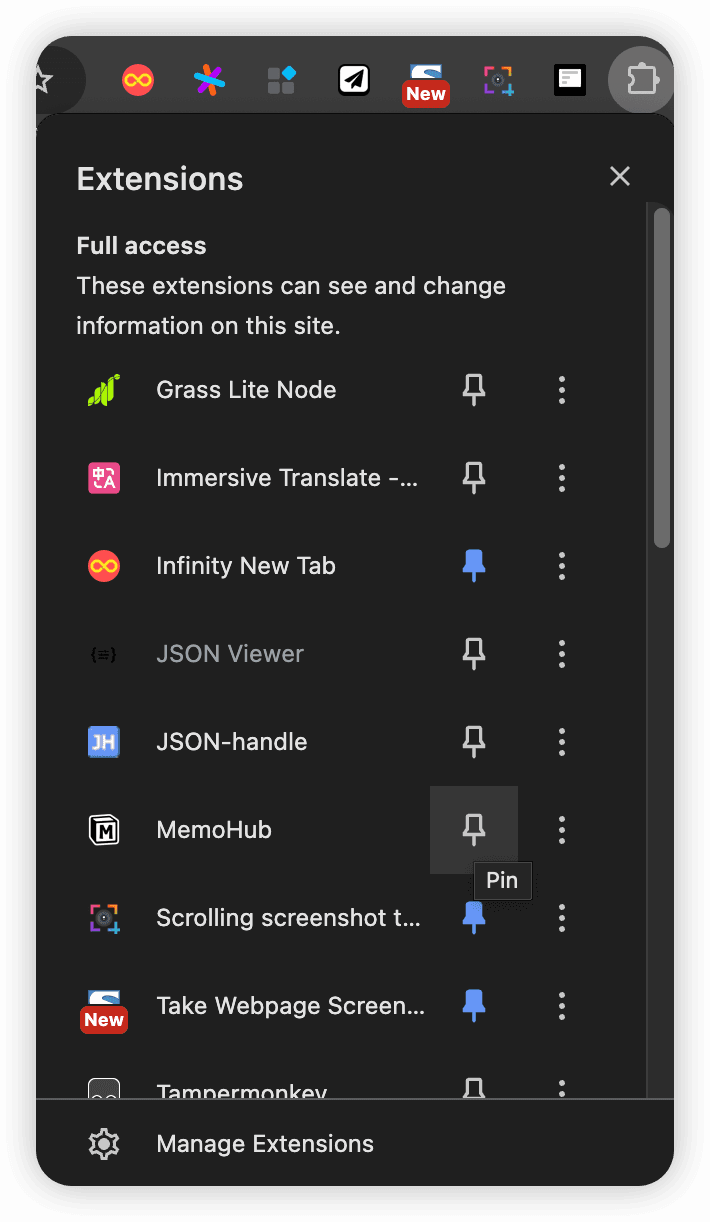Viewport: 710px width, 1222px height.
Task: Click the paper plane toolbar extension icon
Action: 354,79
